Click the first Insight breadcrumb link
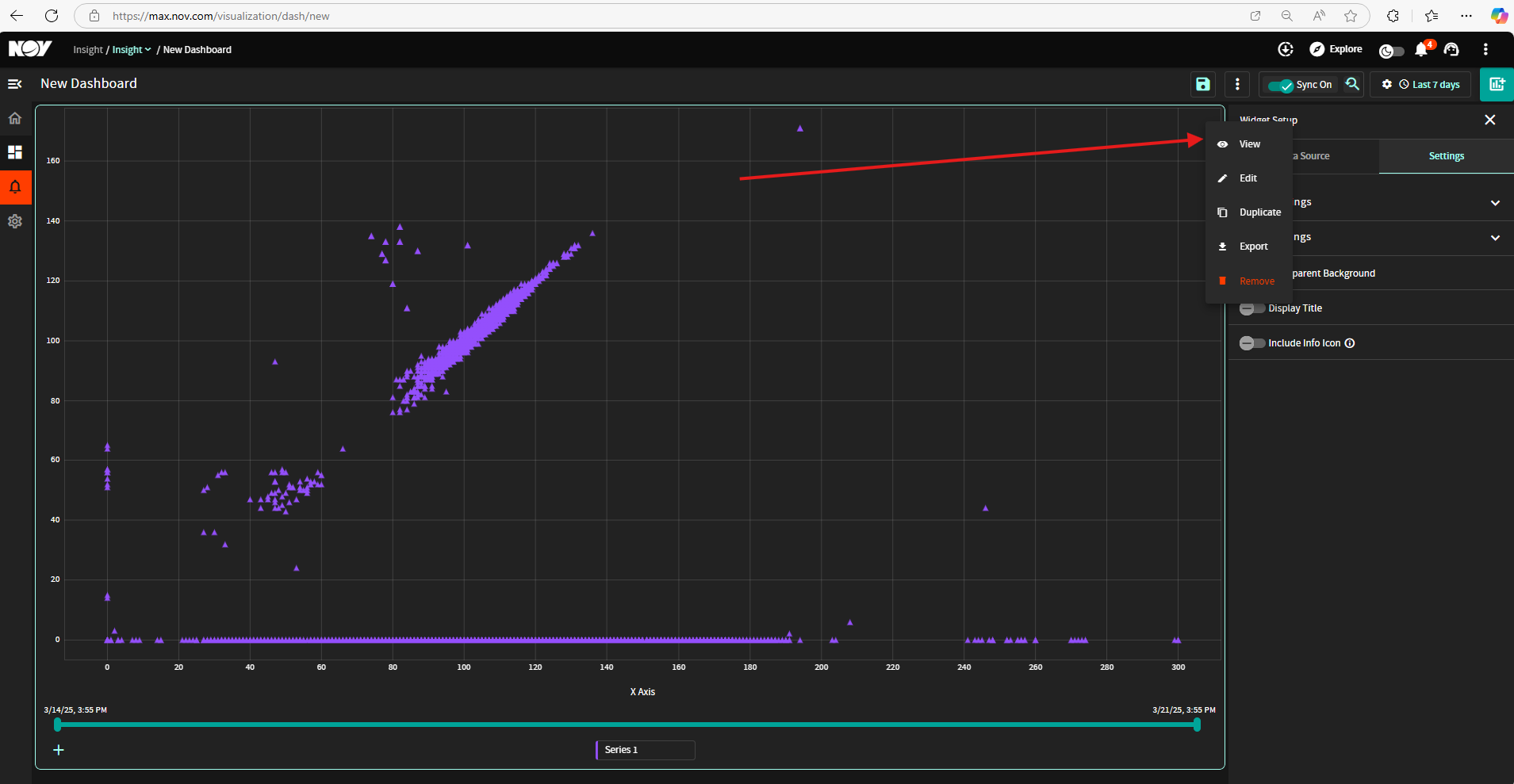The height and width of the screenshot is (784, 1514). (88, 50)
